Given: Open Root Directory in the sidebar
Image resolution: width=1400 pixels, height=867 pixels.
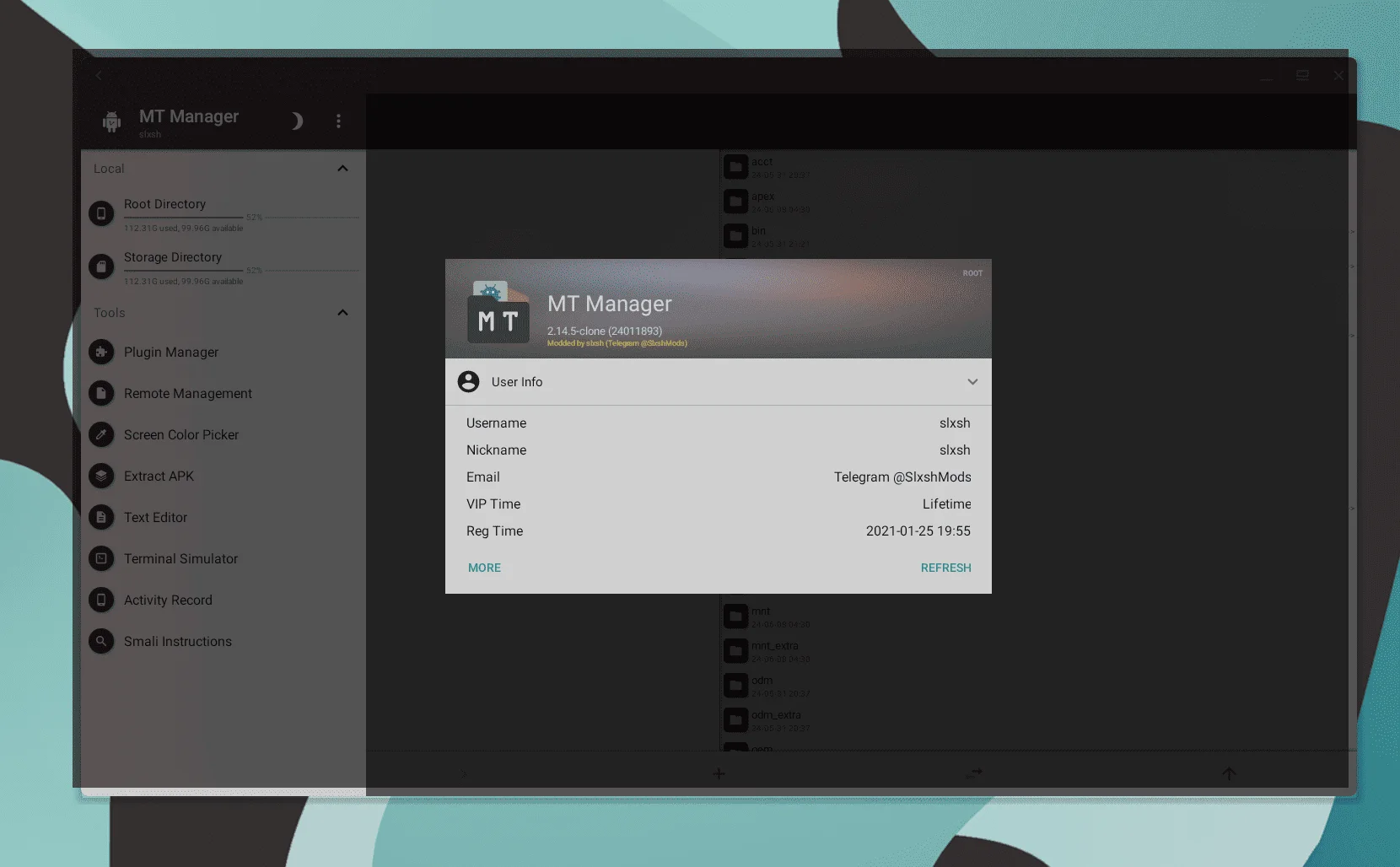Looking at the screenshot, I should (x=223, y=214).
